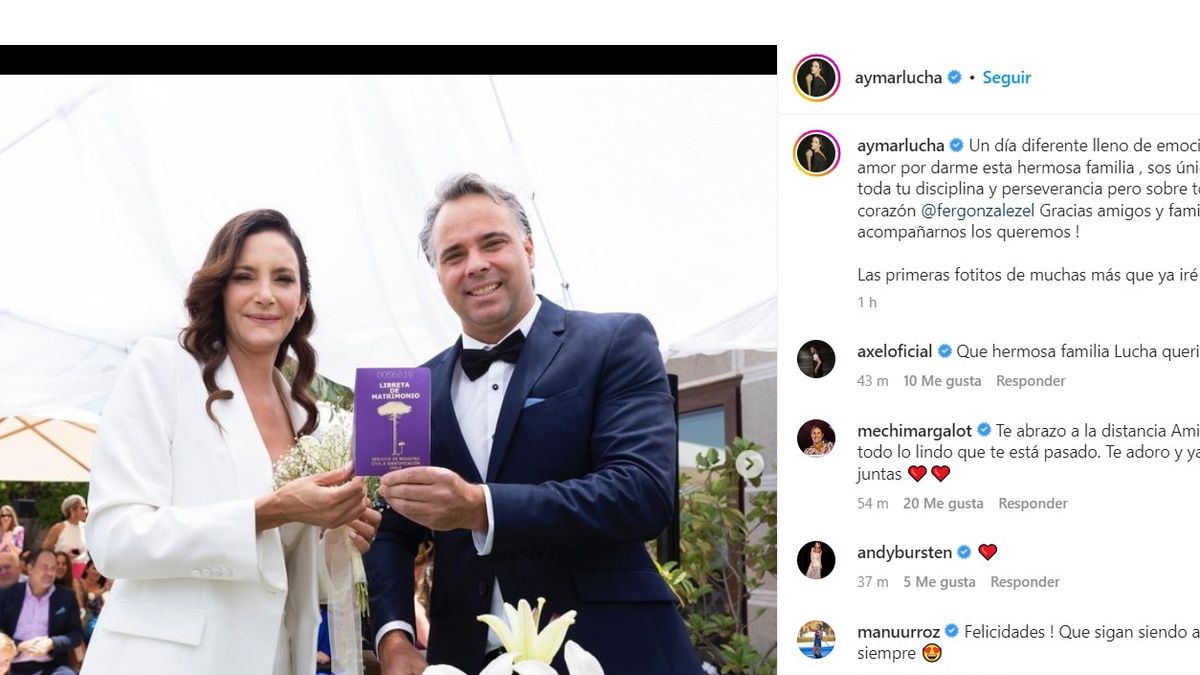Reply to axeloficial's comment

click(1030, 381)
